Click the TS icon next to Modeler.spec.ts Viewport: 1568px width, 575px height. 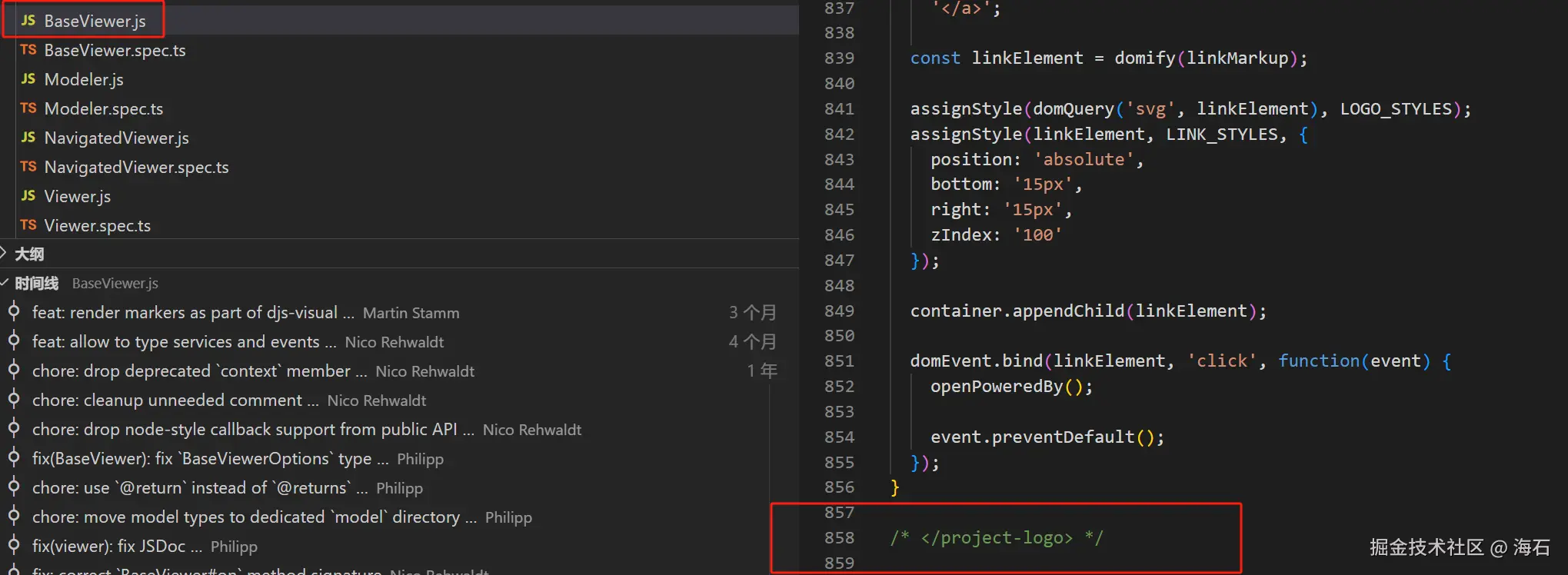tap(28, 108)
